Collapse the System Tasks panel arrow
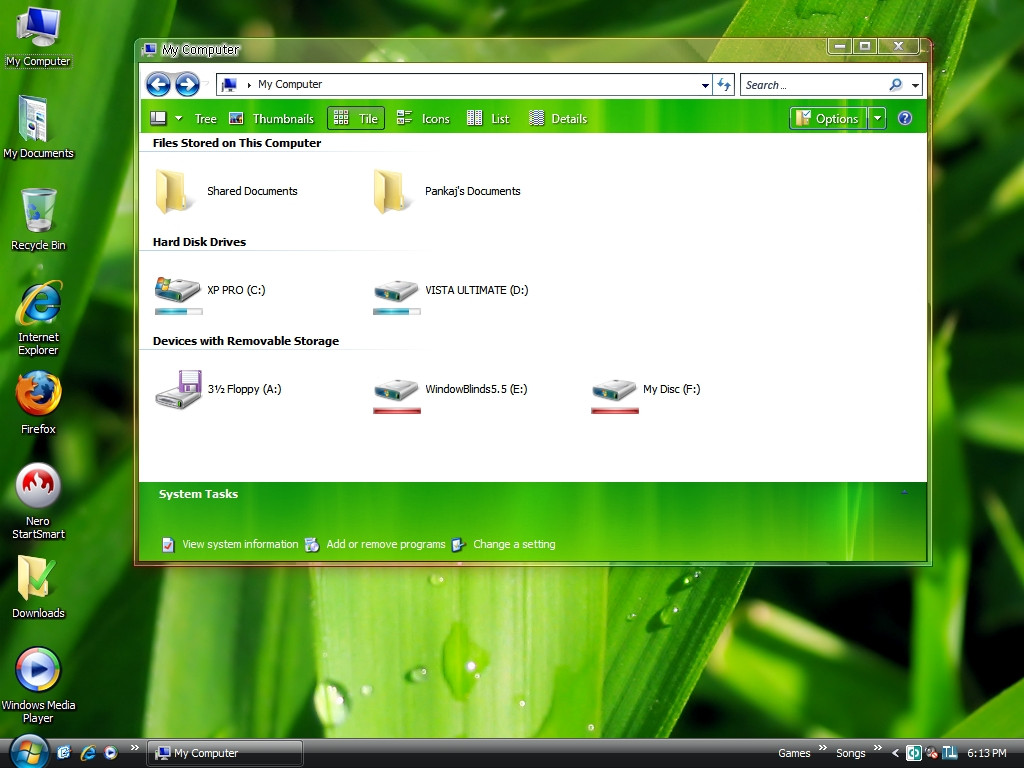1024x768 pixels. click(904, 492)
